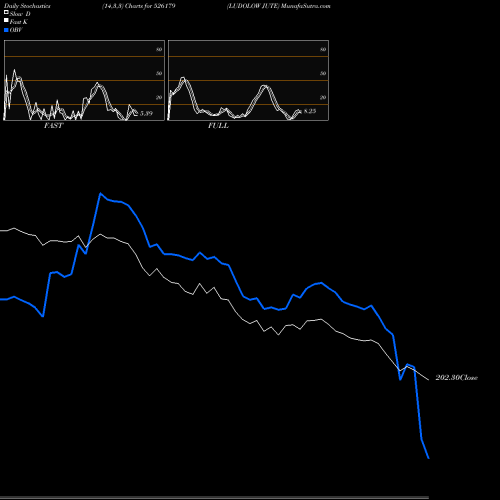Click the FAST chart label

pyautogui.click(x=53, y=125)
